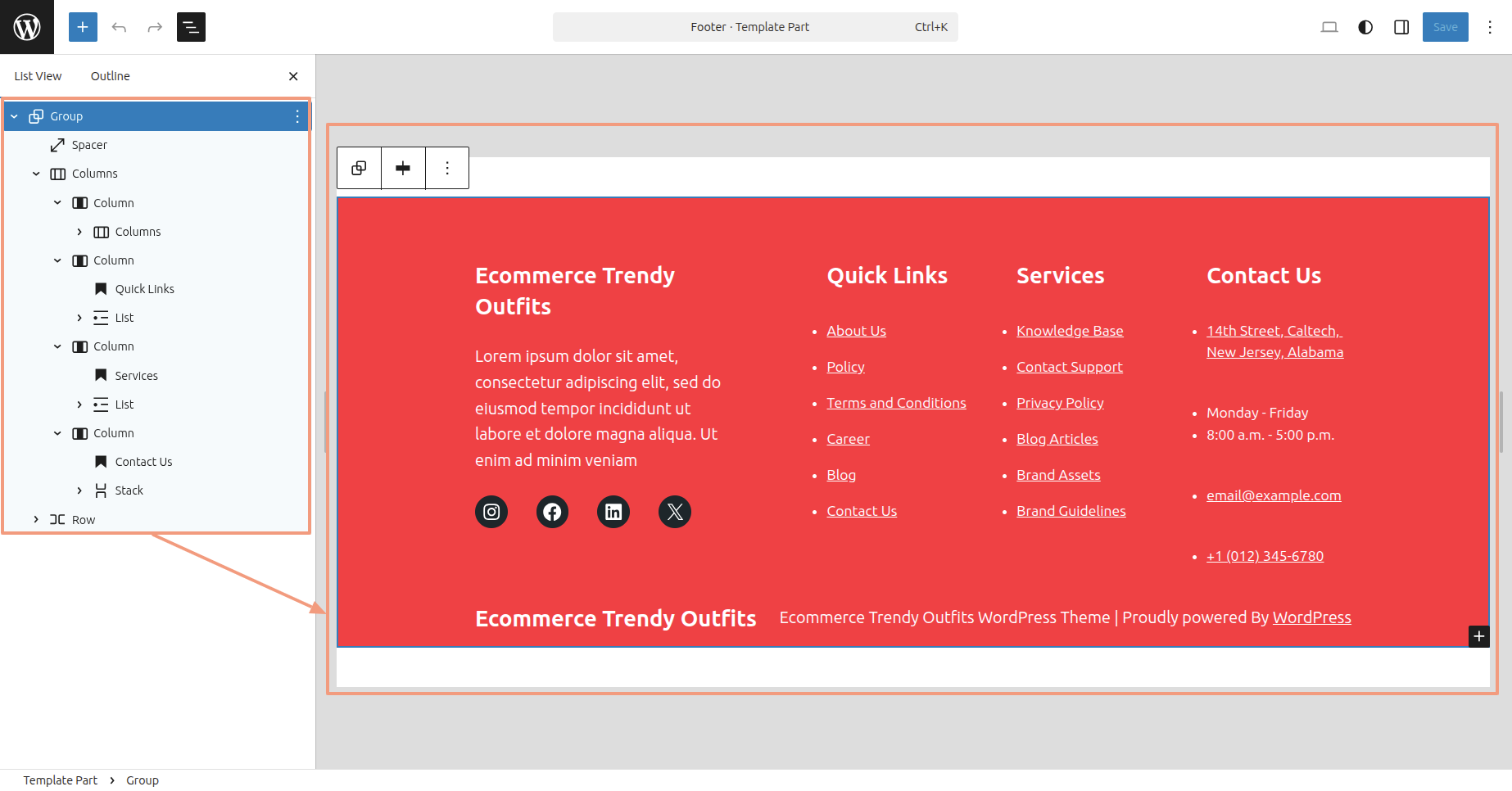Click the Template Part breadcrumb
The width and height of the screenshot is (1512, 791).
pos(60,780)
